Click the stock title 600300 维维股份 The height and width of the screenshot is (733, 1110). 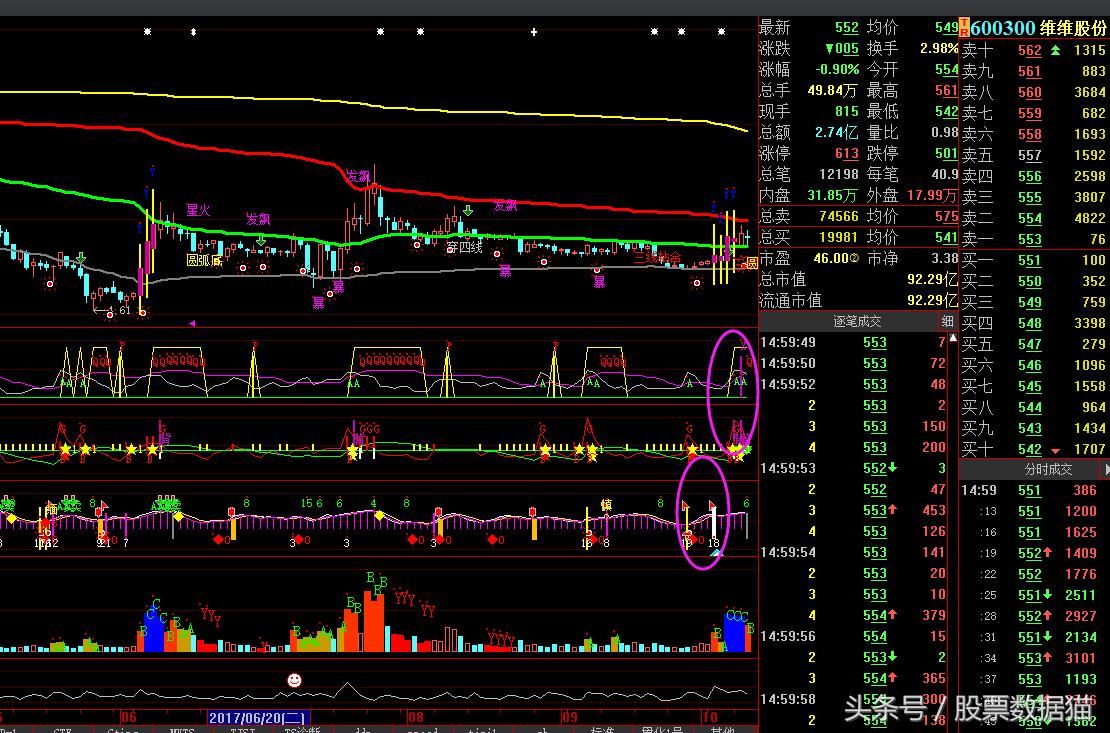[x=1038, y=28]
